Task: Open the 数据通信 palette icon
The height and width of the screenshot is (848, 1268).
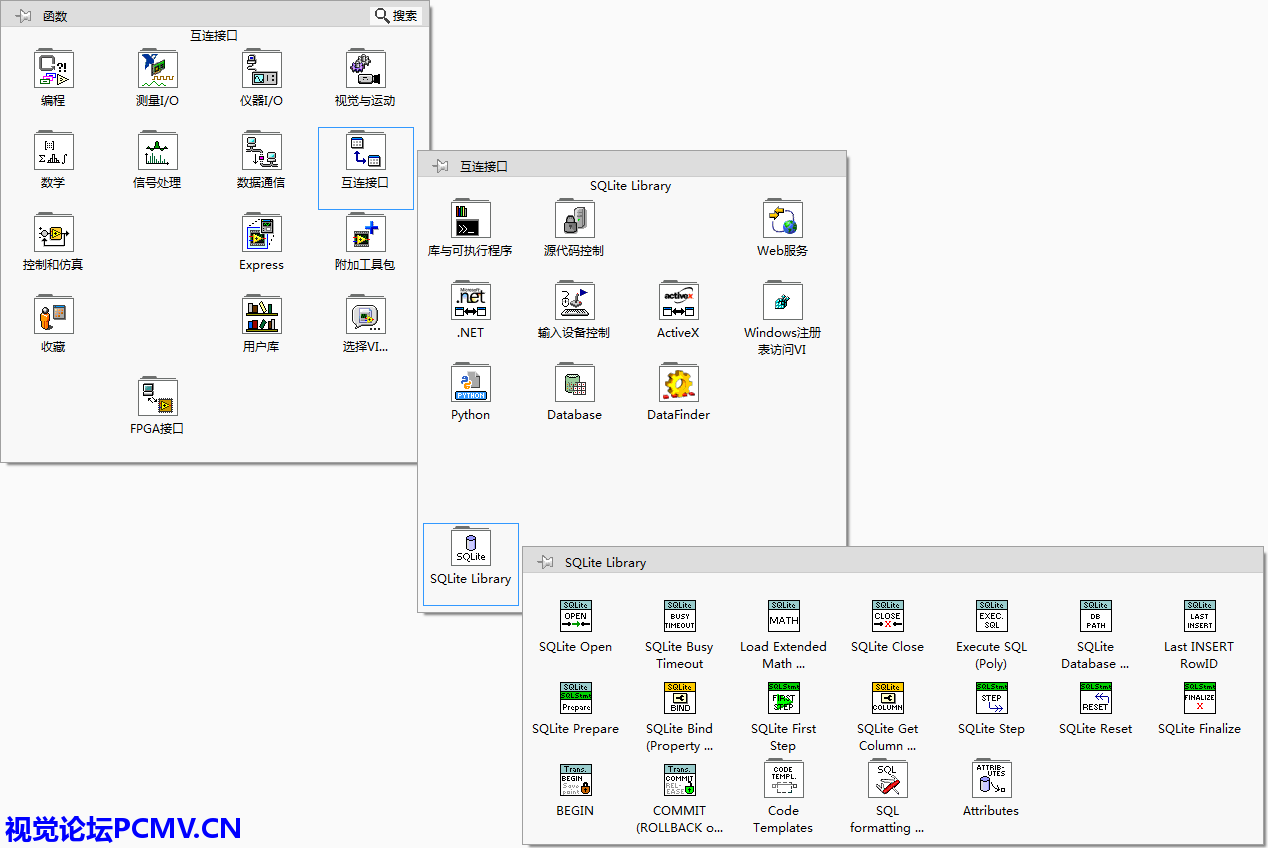Action: tap(262, 152)
